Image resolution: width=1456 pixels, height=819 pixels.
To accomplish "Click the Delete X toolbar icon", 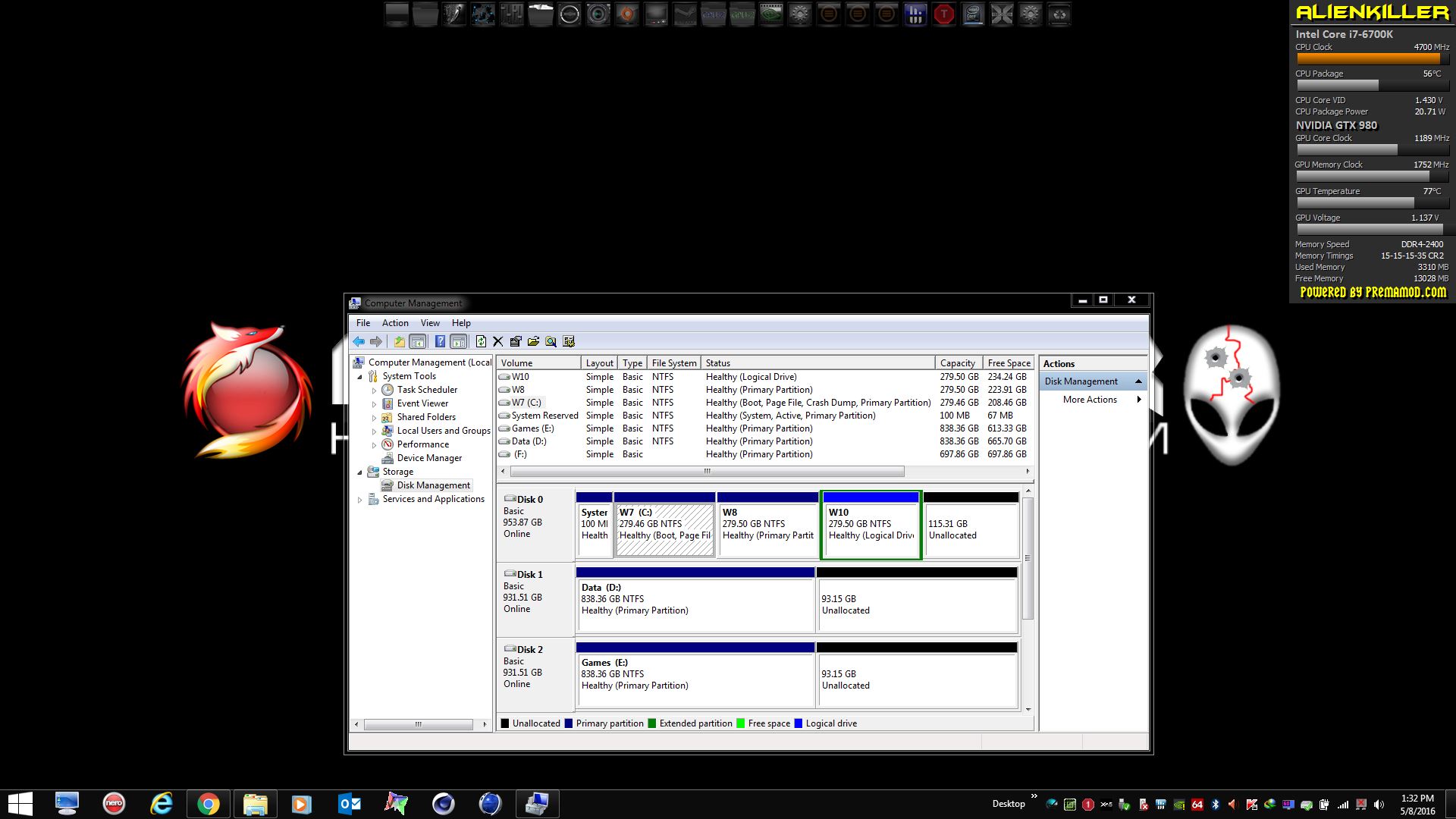I will click(x=498, y=342).
